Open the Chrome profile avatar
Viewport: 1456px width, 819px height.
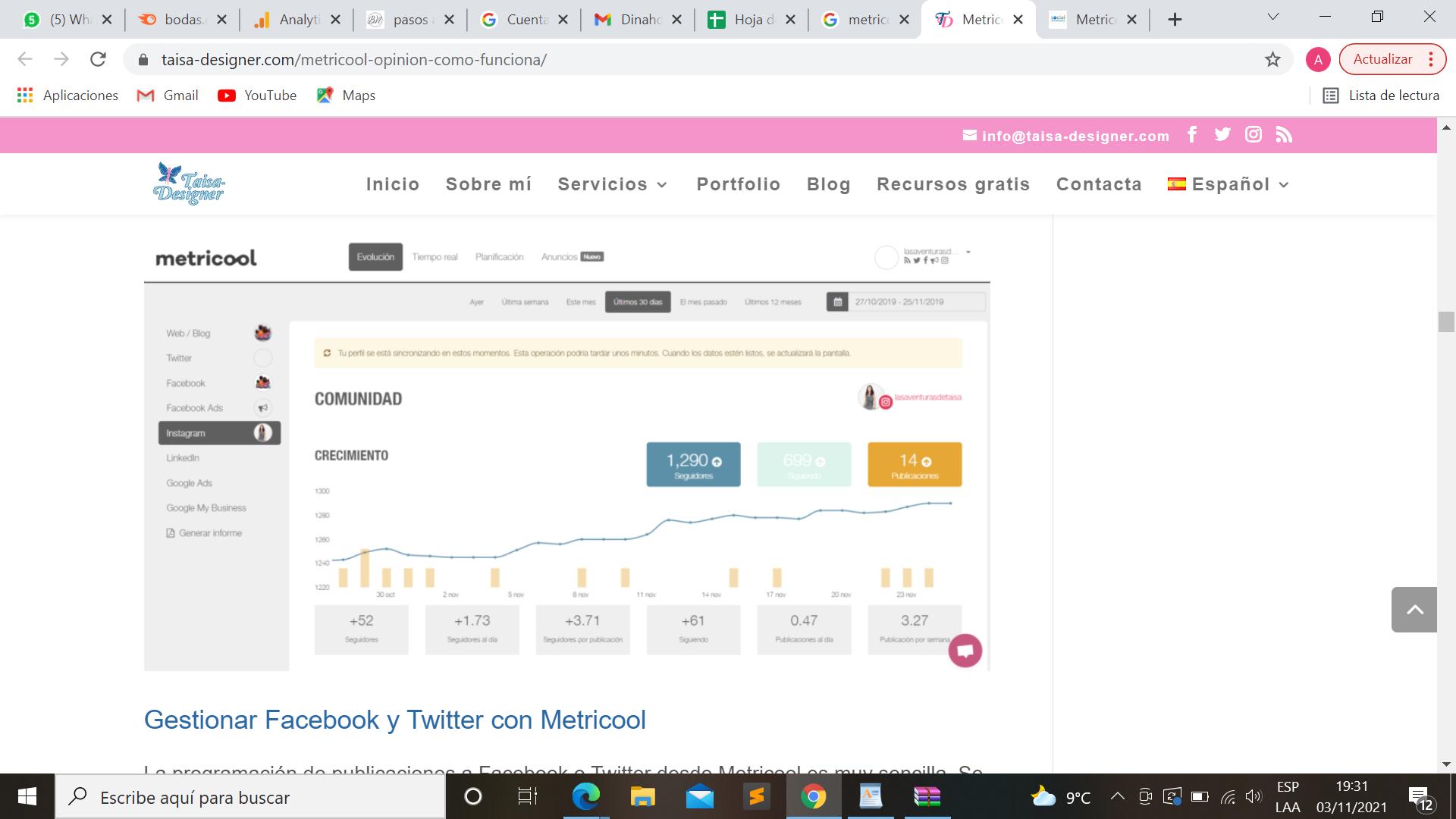pos(1318,59)
